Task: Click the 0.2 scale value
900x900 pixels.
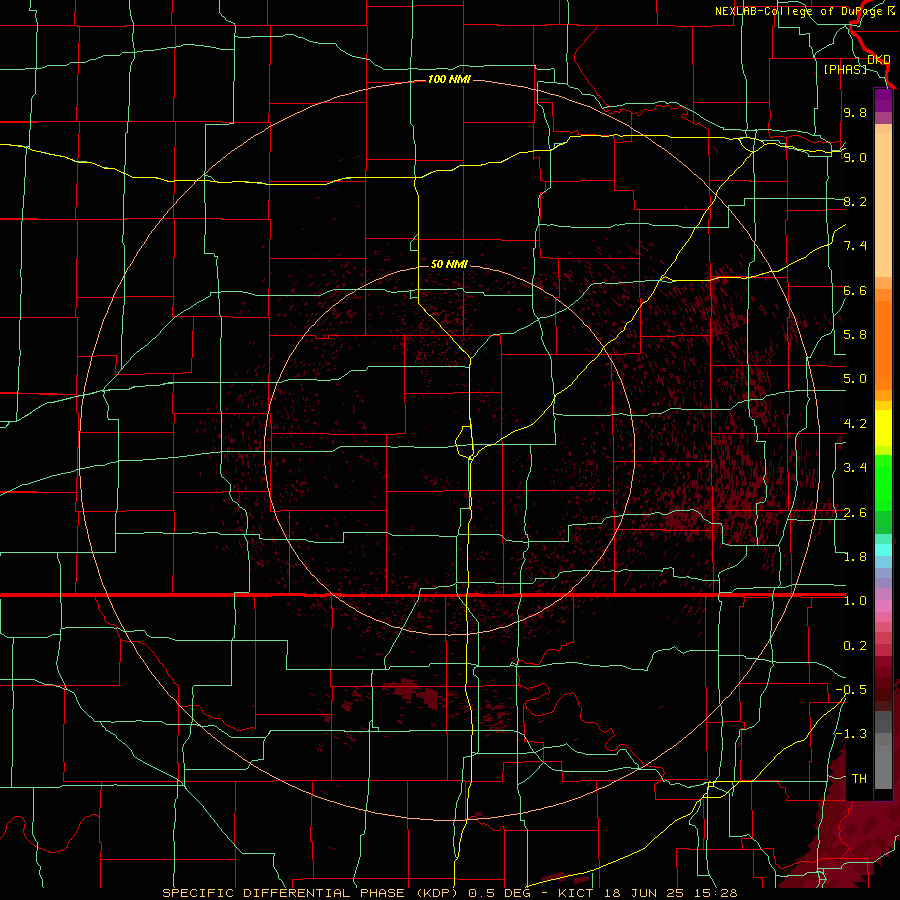Action: [855, 646]
